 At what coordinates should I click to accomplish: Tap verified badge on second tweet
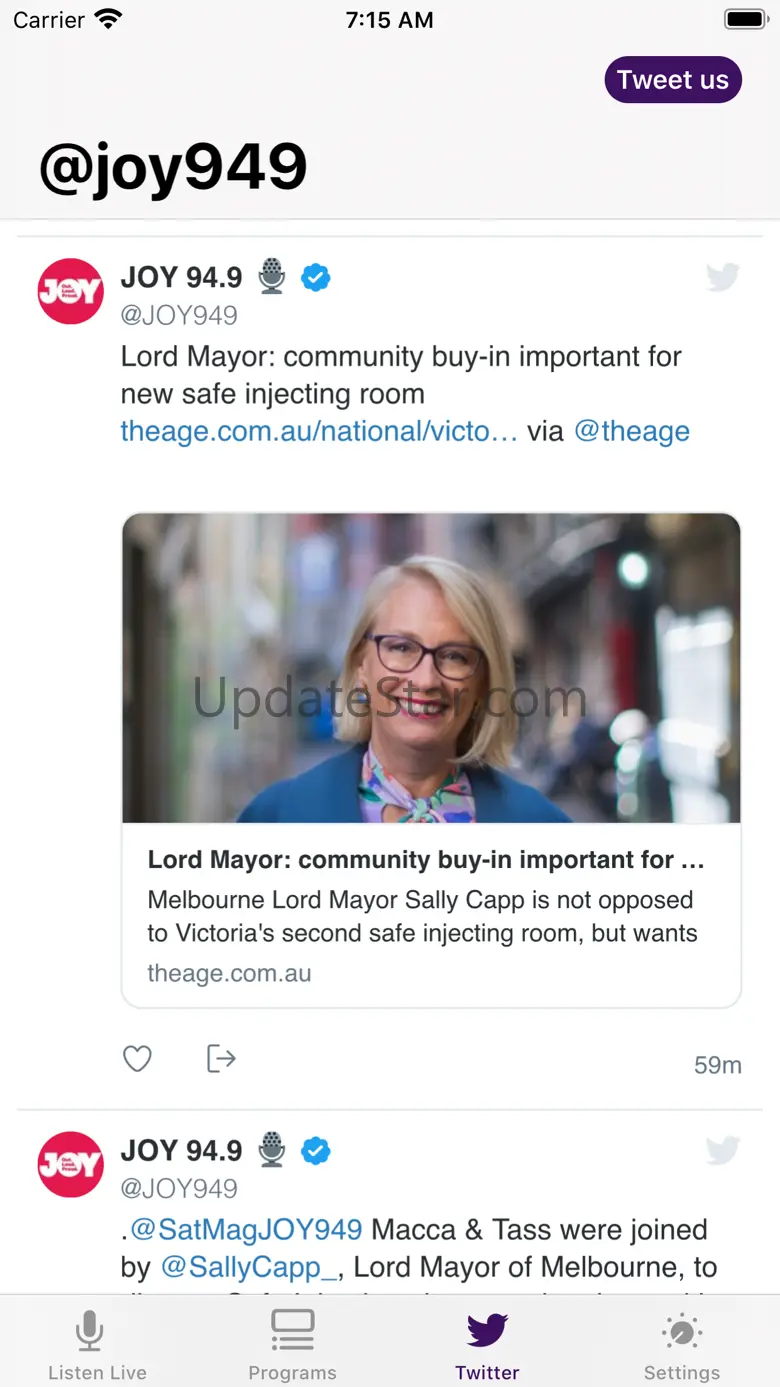pos(316,1151)
